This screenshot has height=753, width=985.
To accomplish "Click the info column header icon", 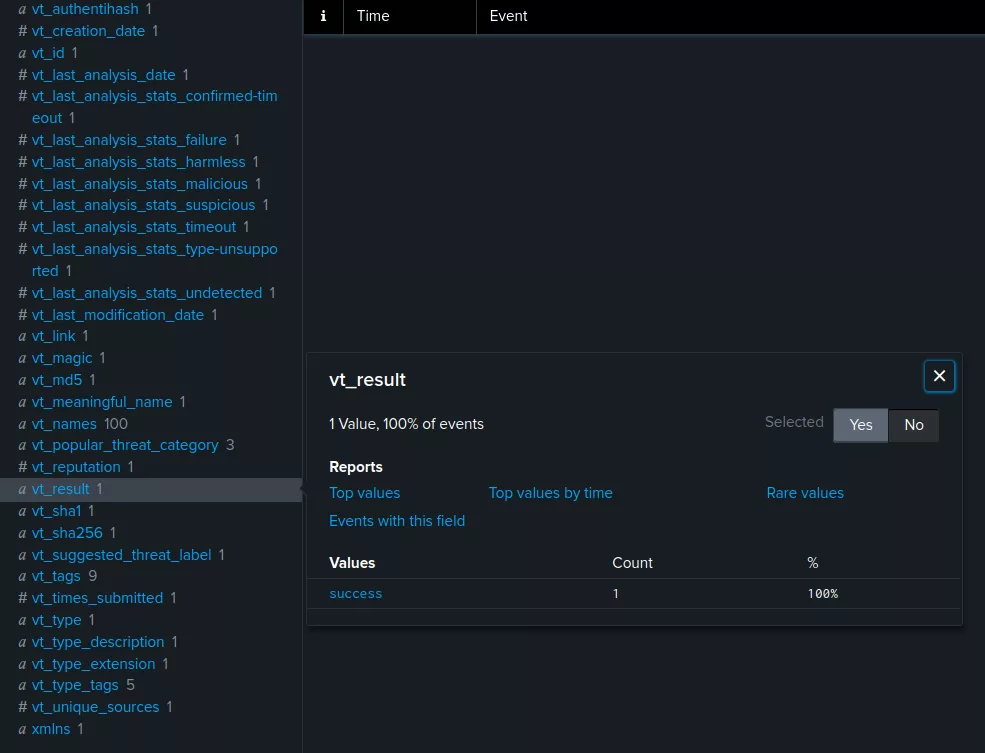I will pos(323,16).
